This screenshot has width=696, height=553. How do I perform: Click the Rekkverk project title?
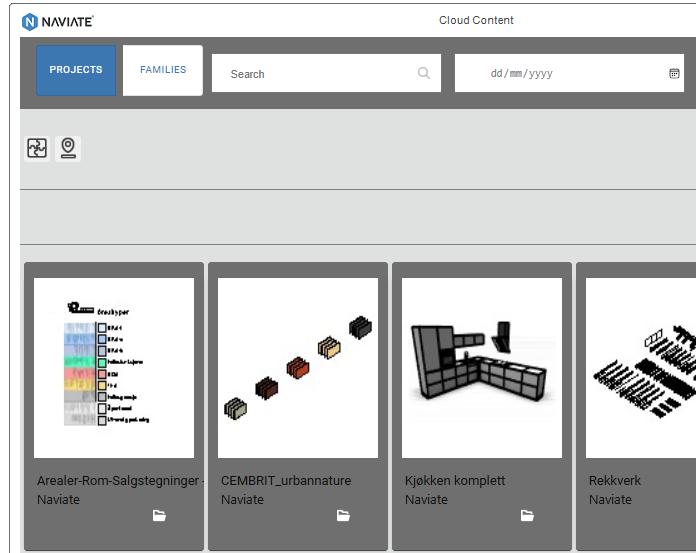coord(615,481)
